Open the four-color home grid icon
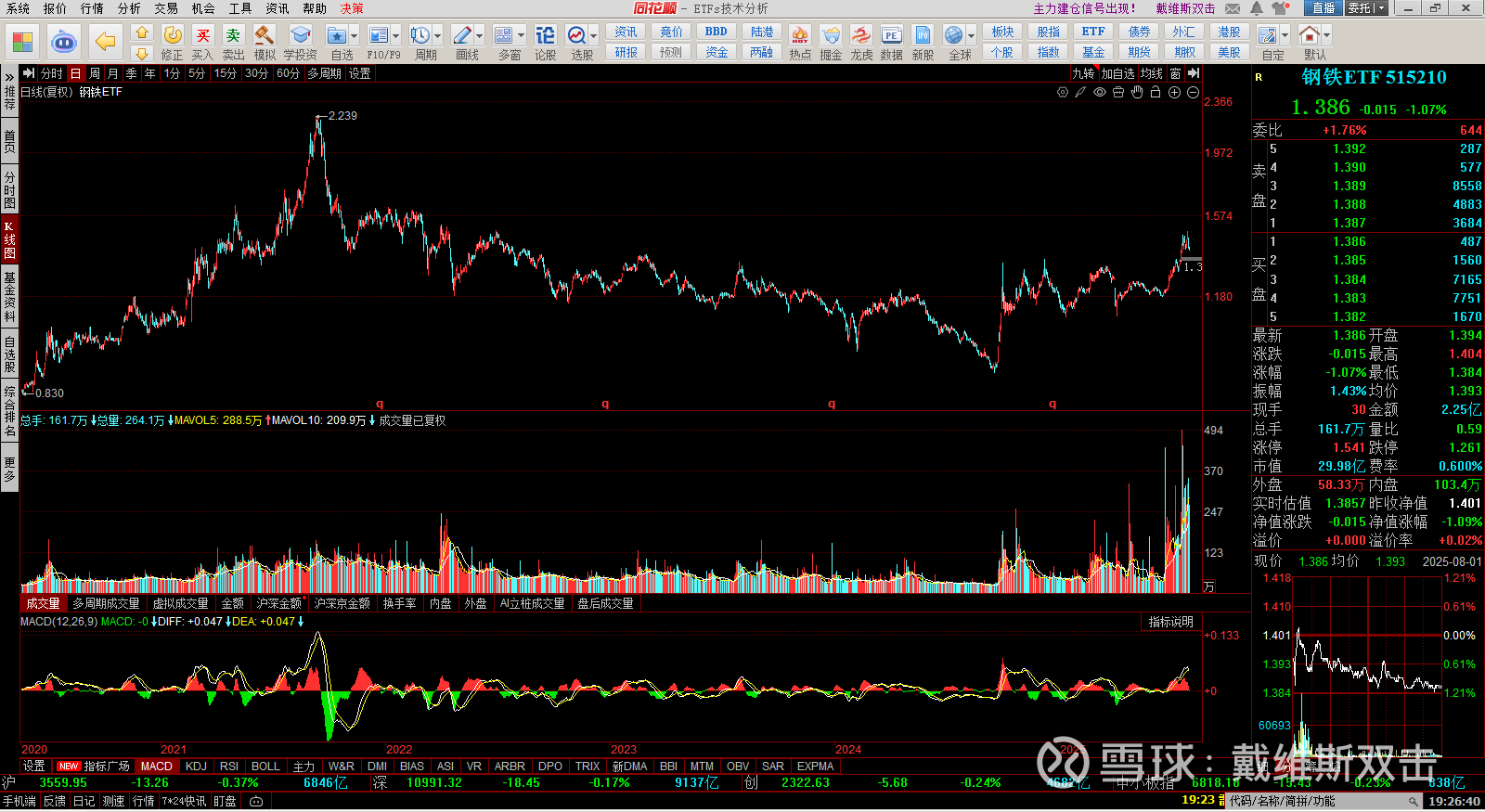Viewport: 1485px width, 812px height. coord(22,42)
